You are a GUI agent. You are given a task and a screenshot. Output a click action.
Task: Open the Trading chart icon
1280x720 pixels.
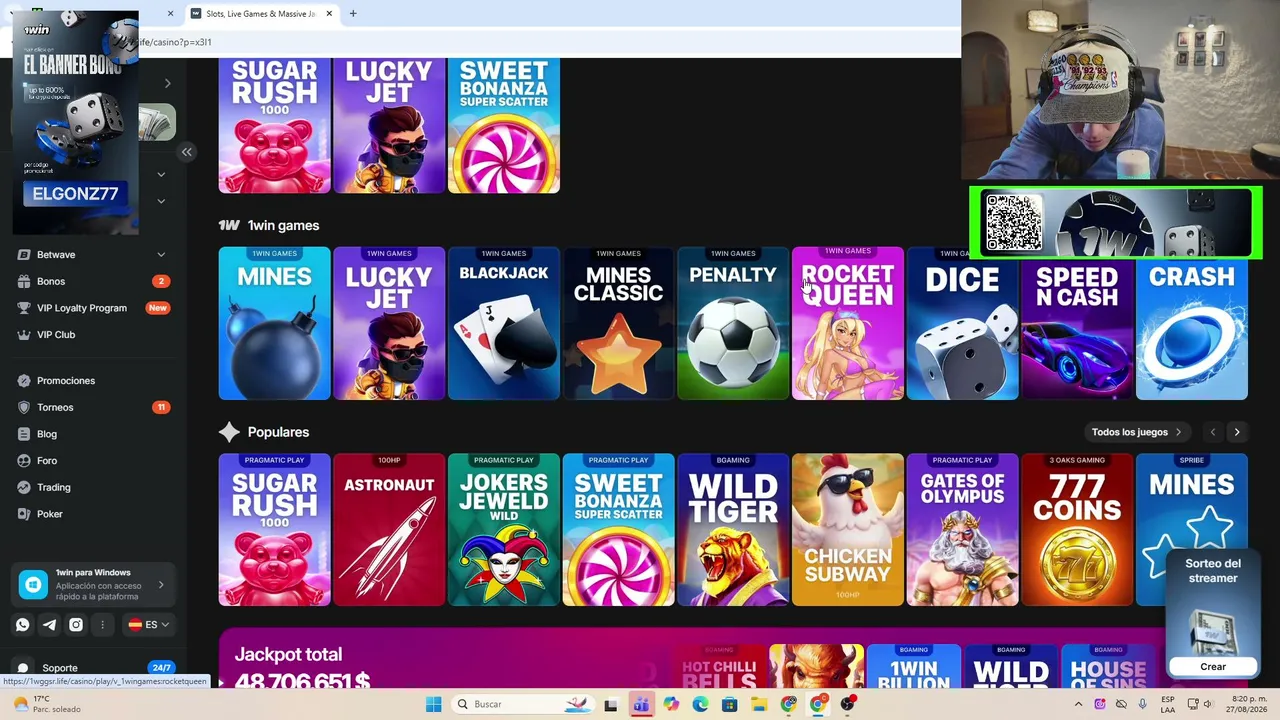click(x=24, y=488)
